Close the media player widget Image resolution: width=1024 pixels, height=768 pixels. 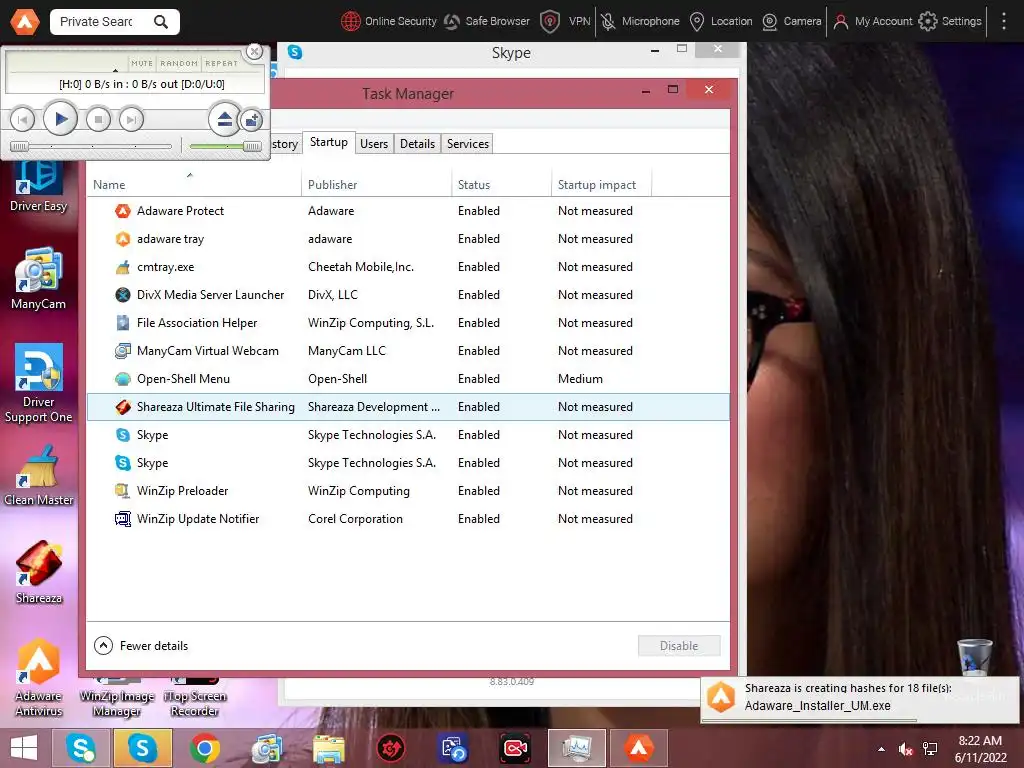click(255, 52)
